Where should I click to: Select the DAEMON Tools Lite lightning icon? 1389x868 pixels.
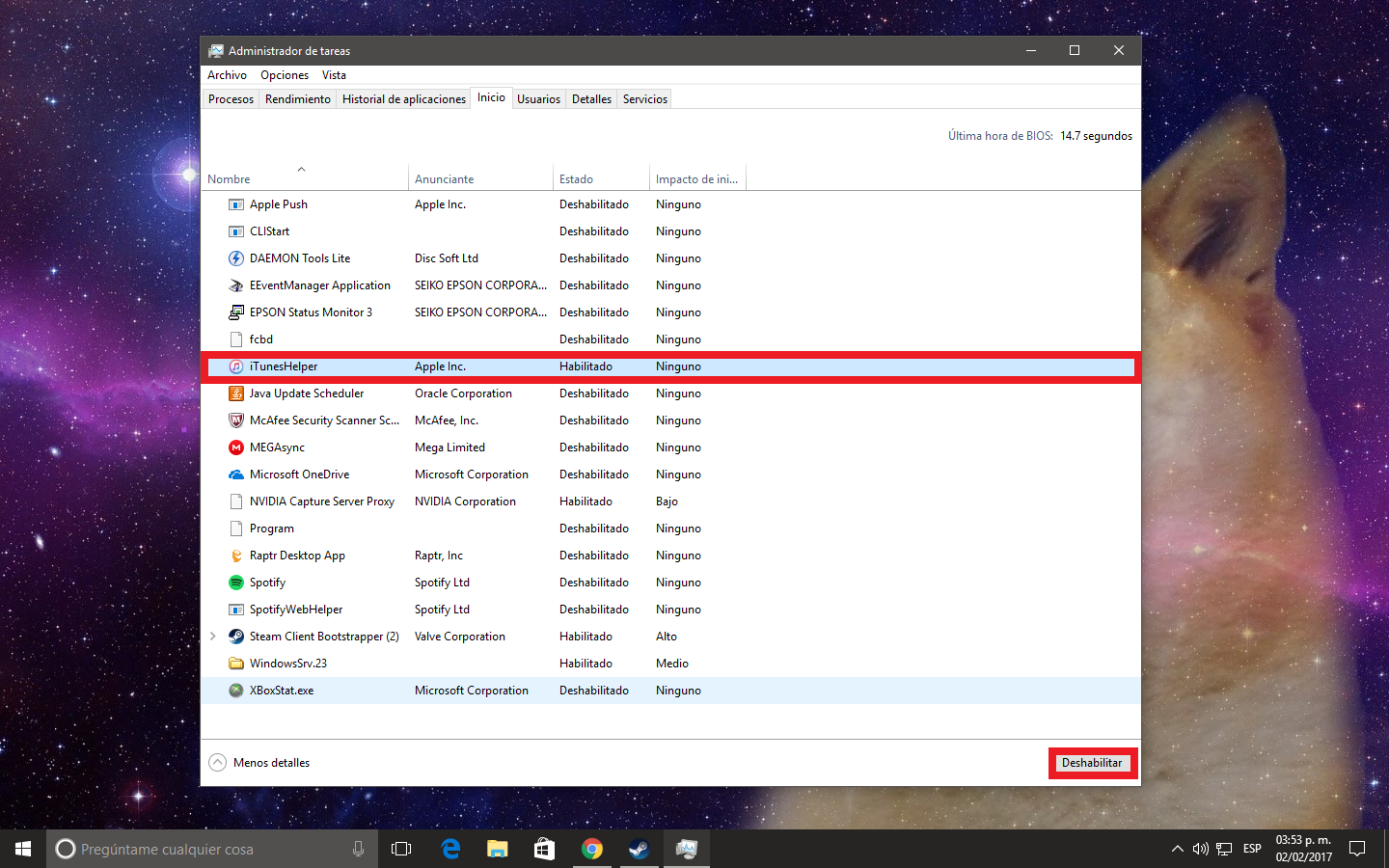(236, 258)
